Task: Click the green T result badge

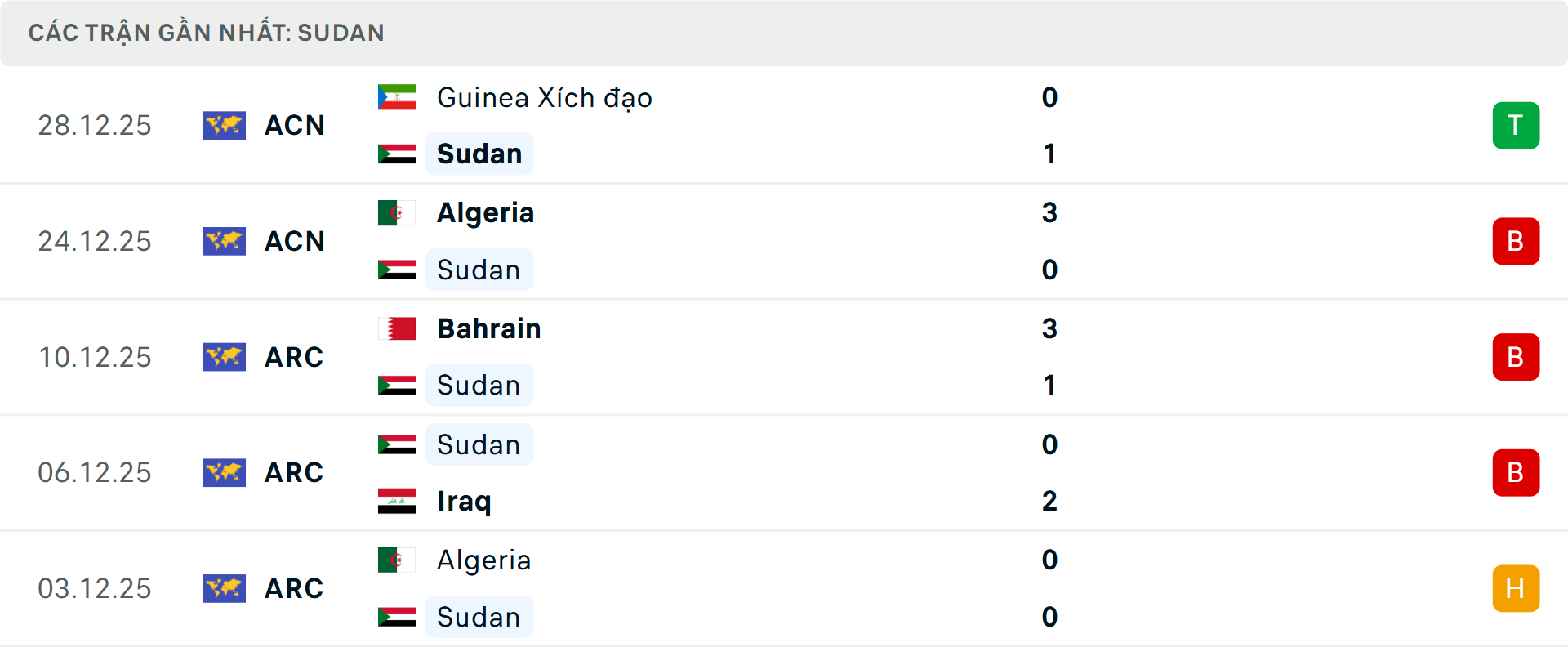Action: 1516,126
